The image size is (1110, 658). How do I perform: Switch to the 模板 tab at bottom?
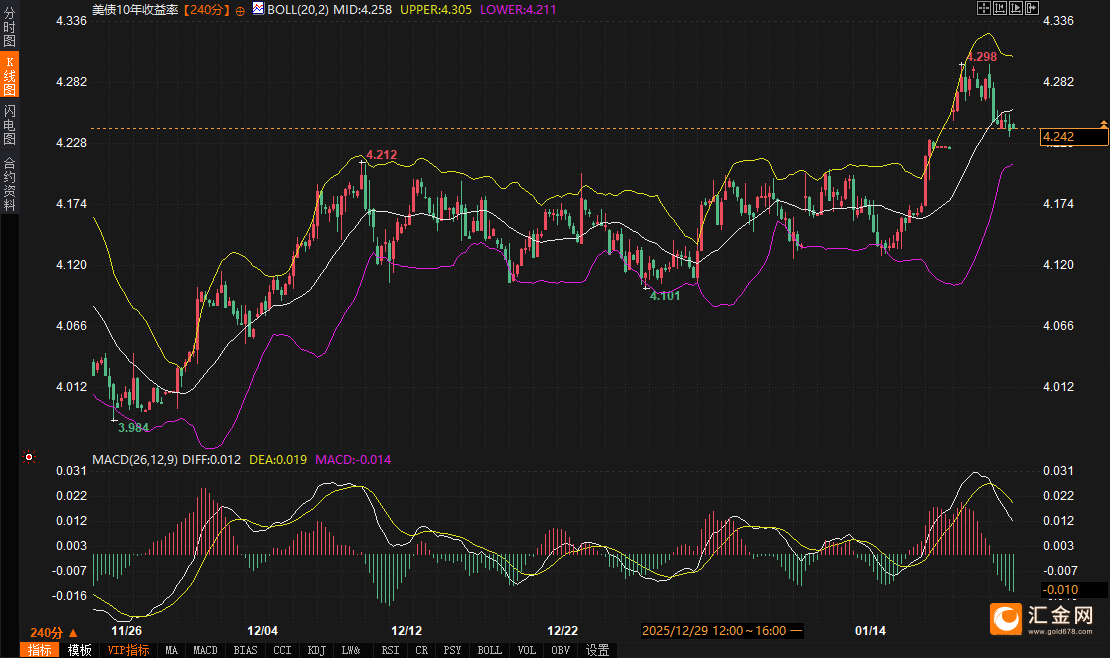pos(80,650)
